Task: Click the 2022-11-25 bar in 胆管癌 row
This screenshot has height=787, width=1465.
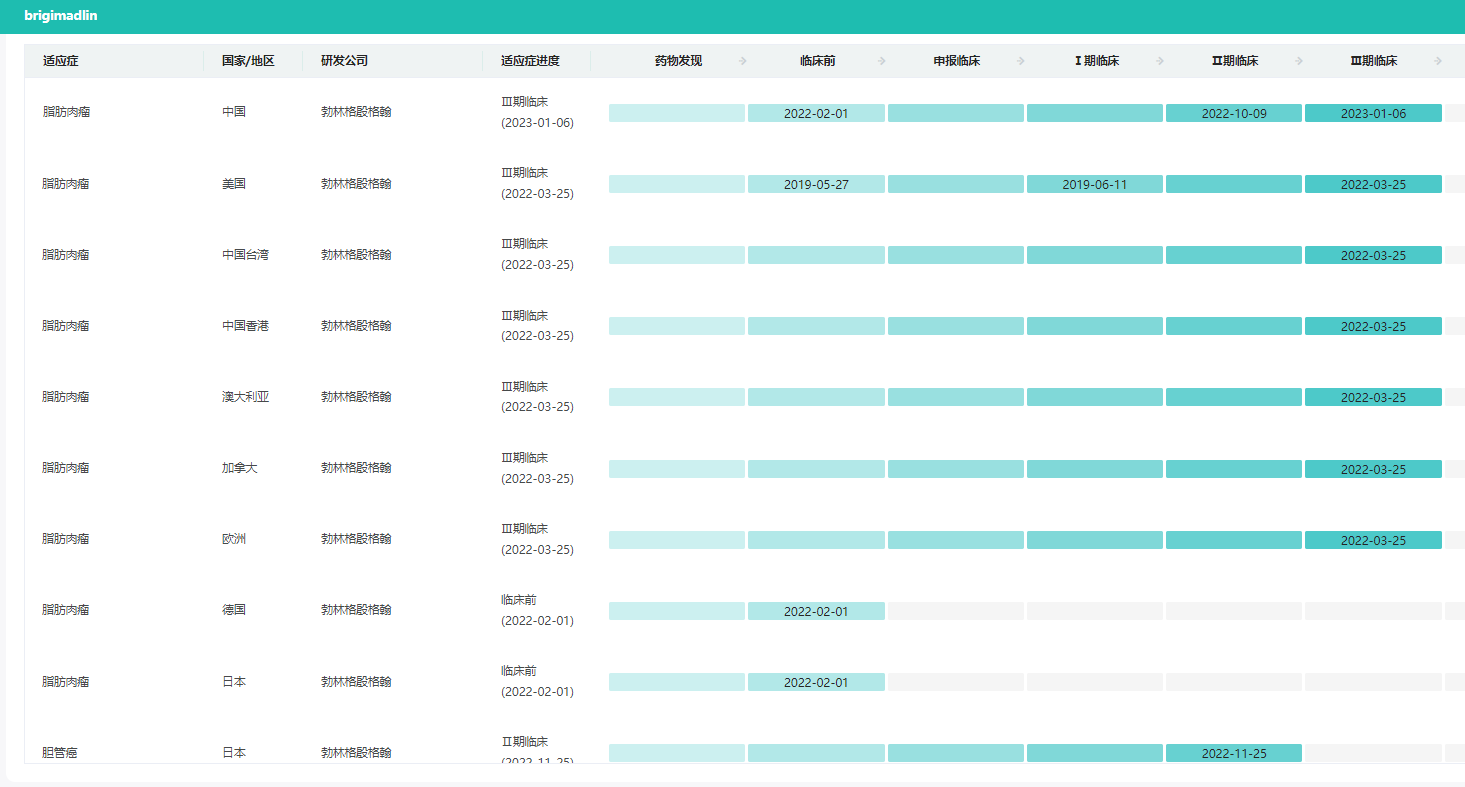Action: [x=1233, y=753]
